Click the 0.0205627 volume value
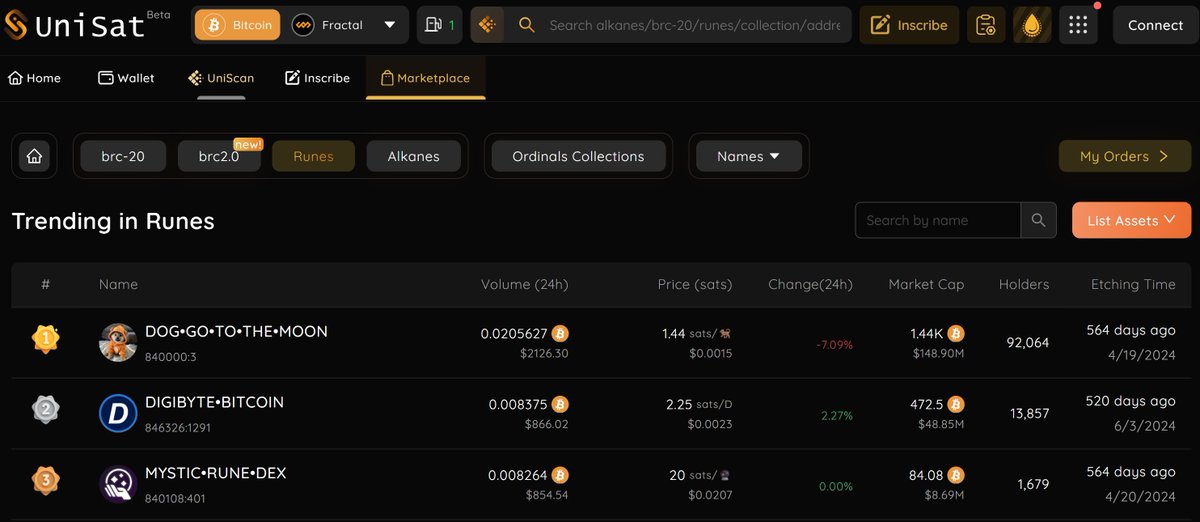The image size is (1200, 522). click(x=515, y=333)
